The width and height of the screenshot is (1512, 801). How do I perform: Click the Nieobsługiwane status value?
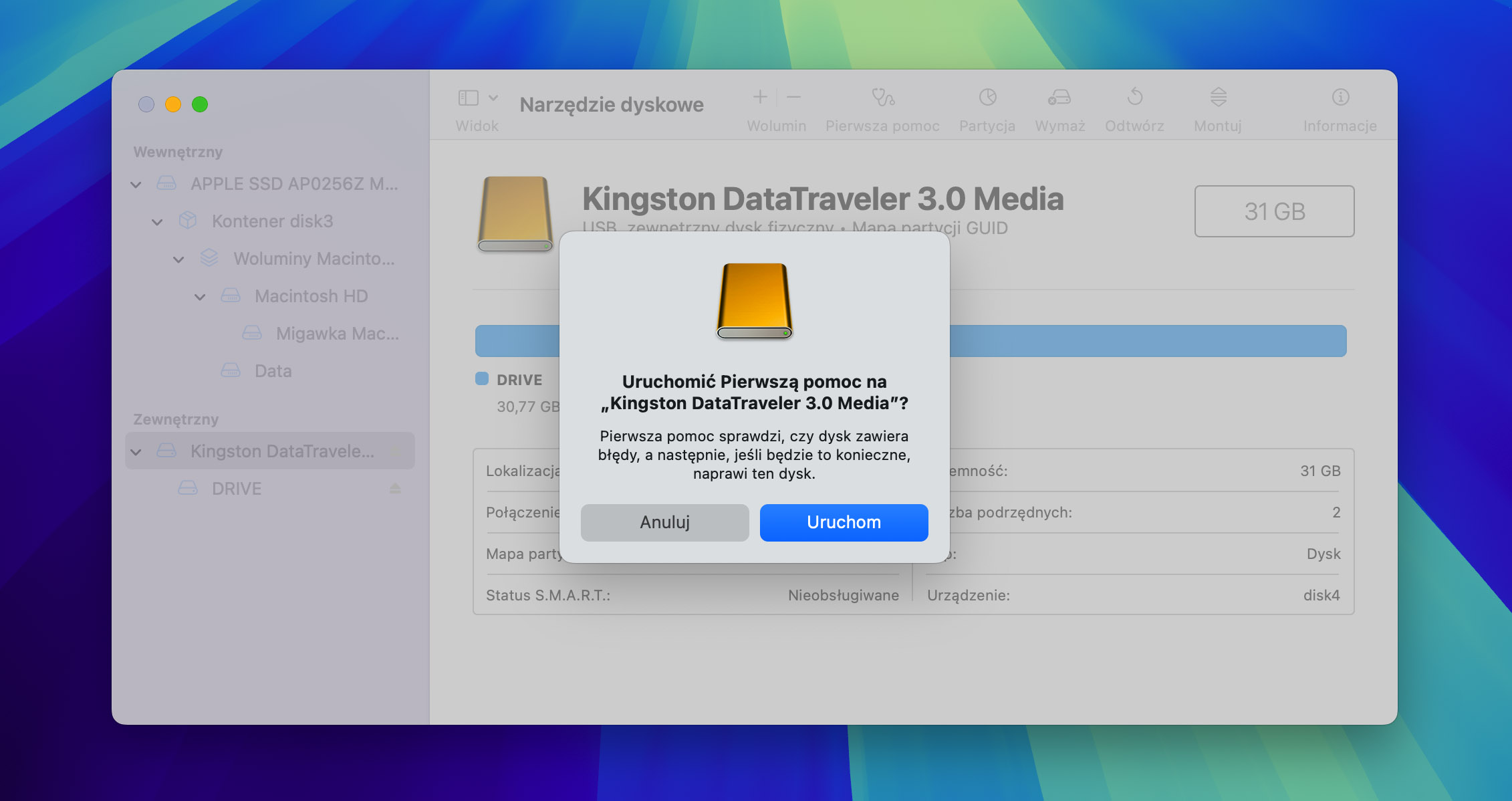pos(844,595)
